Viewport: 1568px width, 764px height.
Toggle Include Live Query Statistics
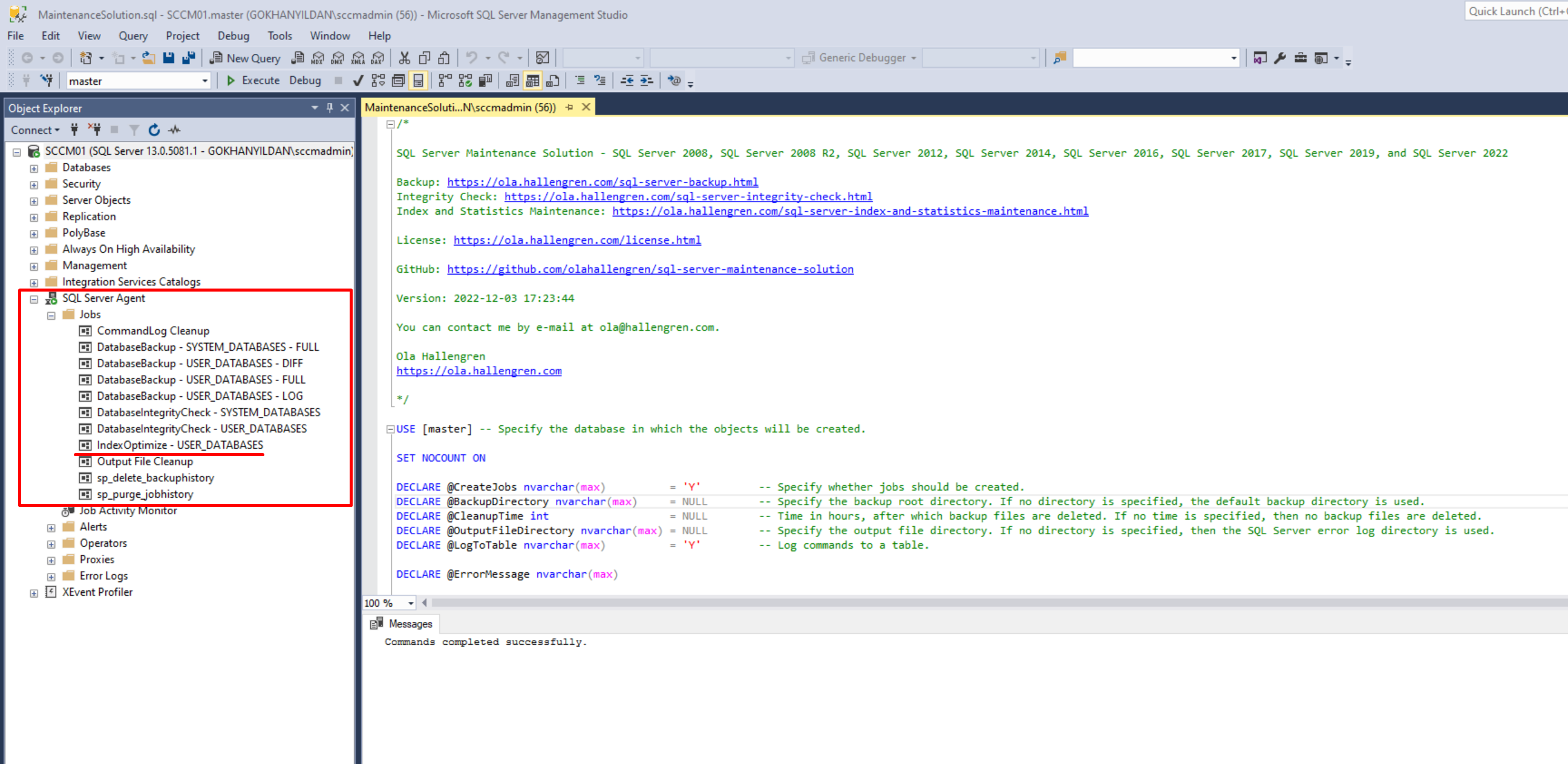tap(465, 80)
